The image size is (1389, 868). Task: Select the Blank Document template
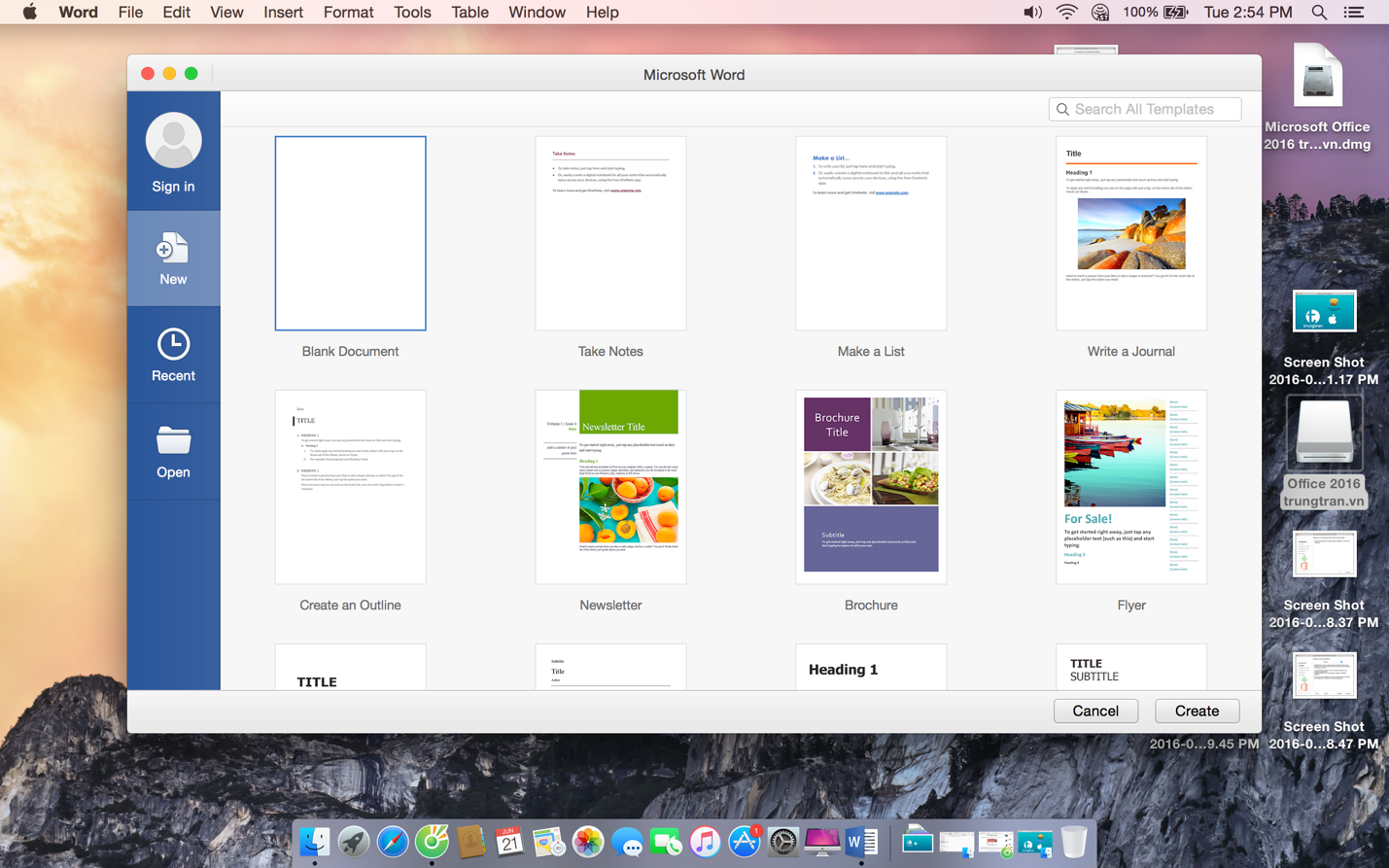coord(350,233)
